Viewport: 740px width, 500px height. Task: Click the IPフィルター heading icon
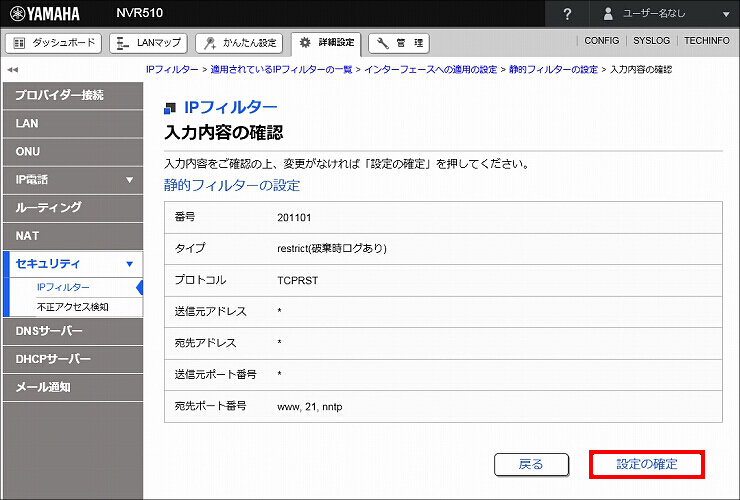170,108
